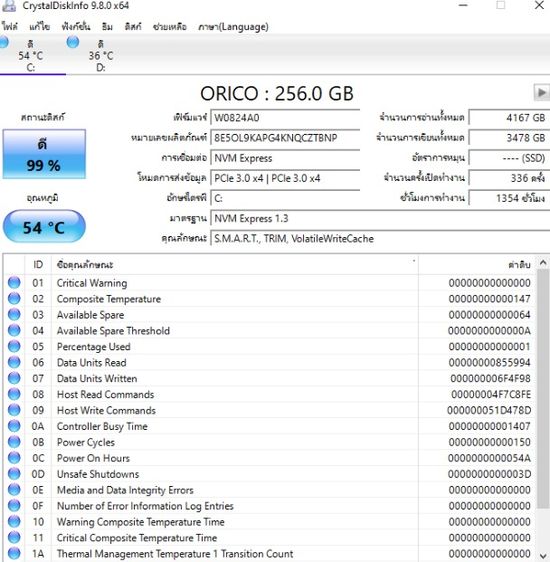Click the raw value 0000000855994
Screen dimensions: 550x562
point(489,362)
